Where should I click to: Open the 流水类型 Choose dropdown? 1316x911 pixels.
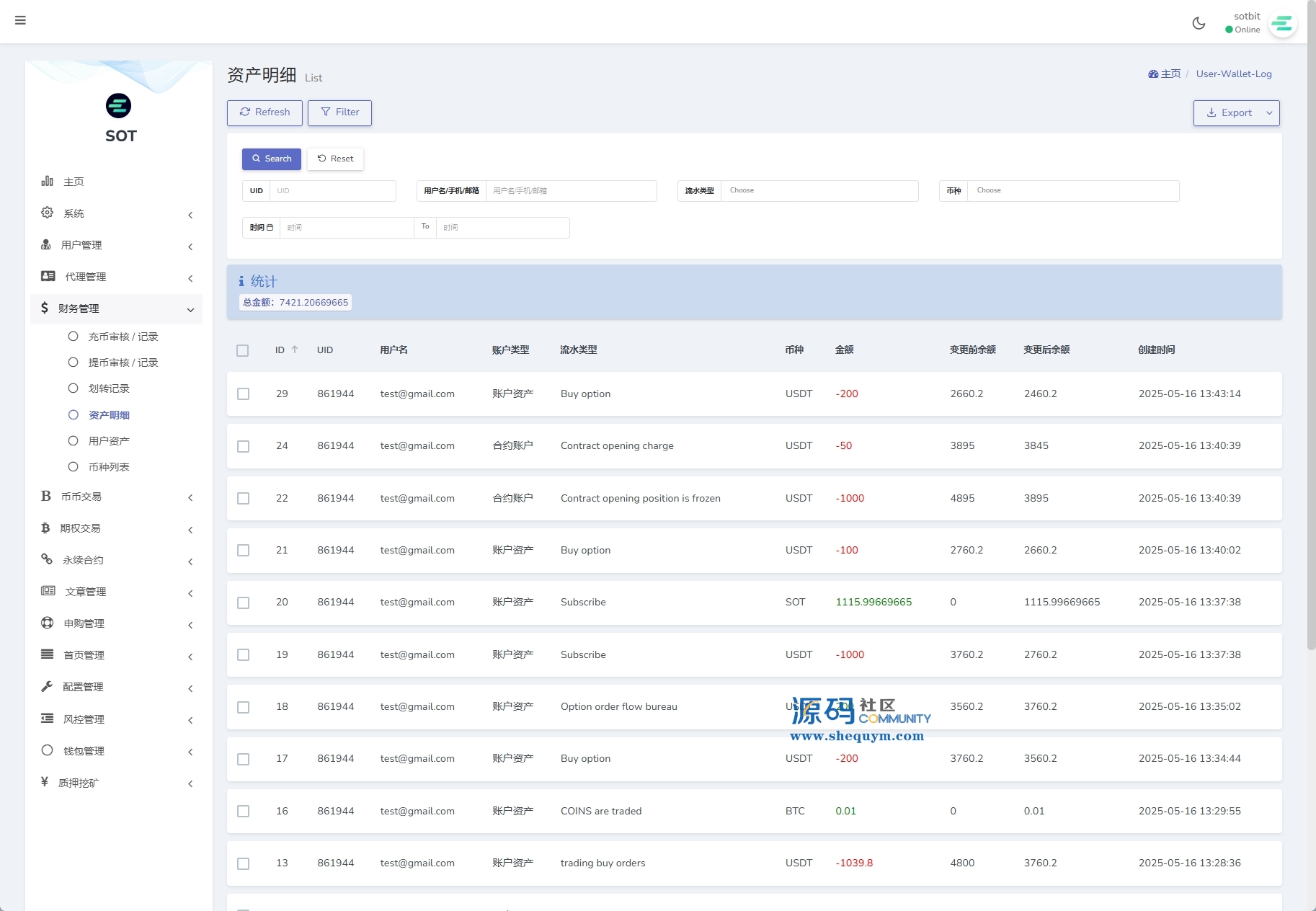click(x=819, y=191)
